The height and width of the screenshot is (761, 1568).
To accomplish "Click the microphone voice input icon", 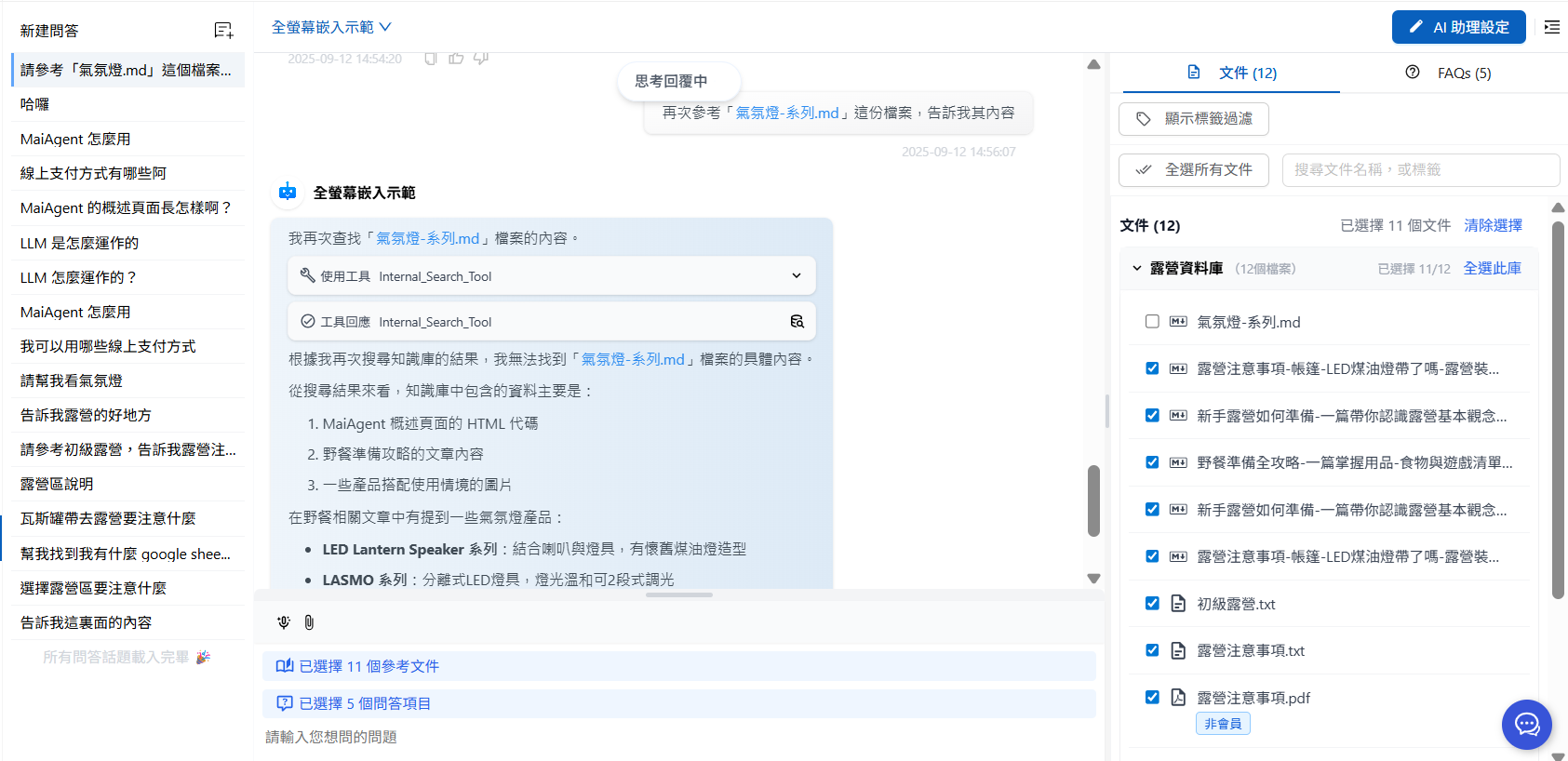I will click(x=284, y=622).
